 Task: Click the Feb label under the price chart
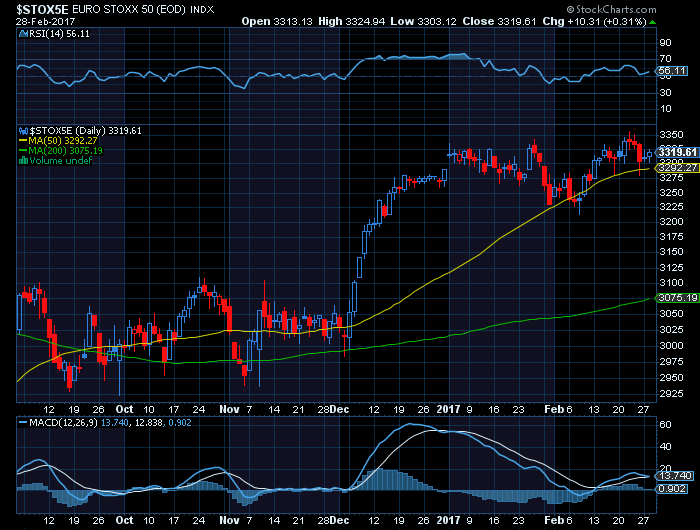pyautogui.click(x=554, y=409)
